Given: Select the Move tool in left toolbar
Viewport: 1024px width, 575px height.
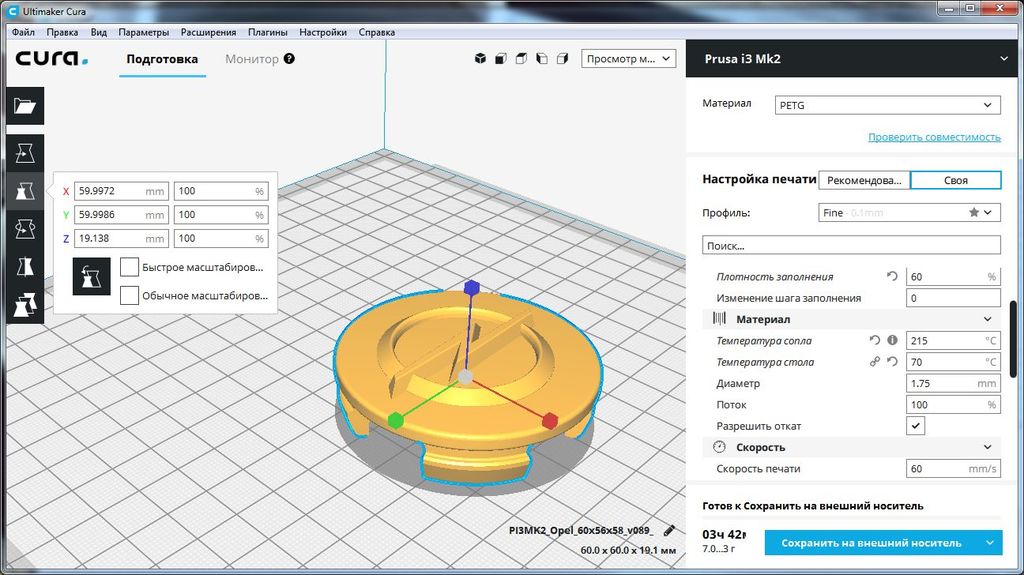Looking at the screenshot, I should click(25, 153).
